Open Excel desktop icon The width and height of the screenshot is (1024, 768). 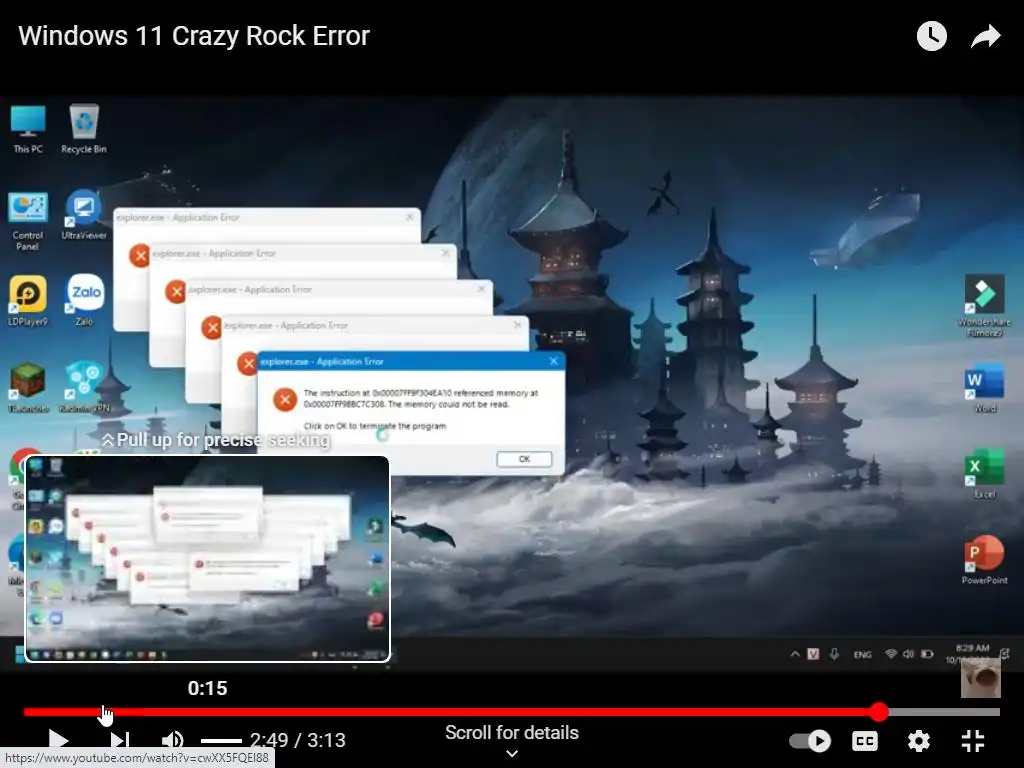pyautogui.click(x=984, y=474)
